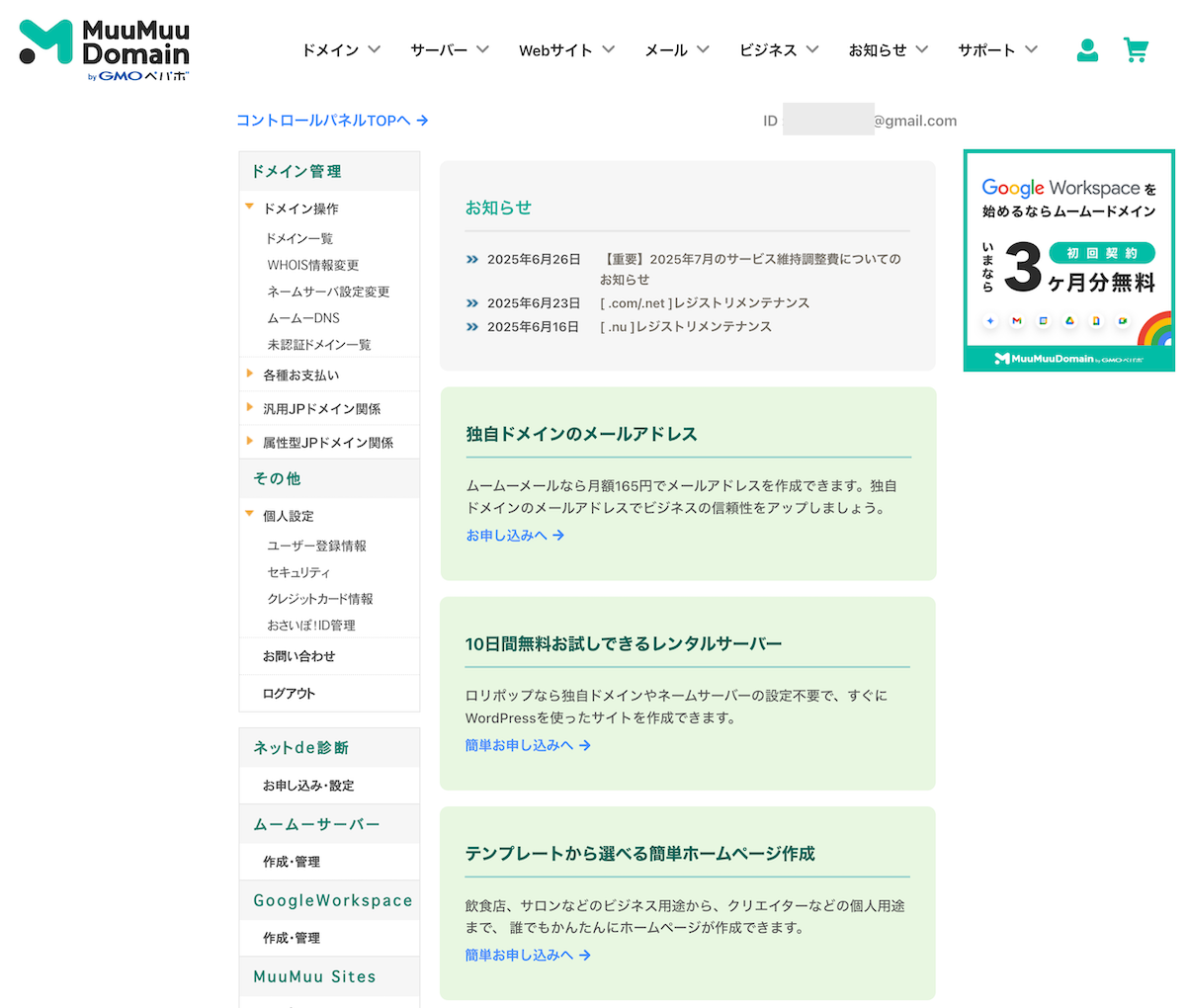Click arrow bullet beside 2025年6月23日 notice
1186x1008 pixels.
point(472,303)
